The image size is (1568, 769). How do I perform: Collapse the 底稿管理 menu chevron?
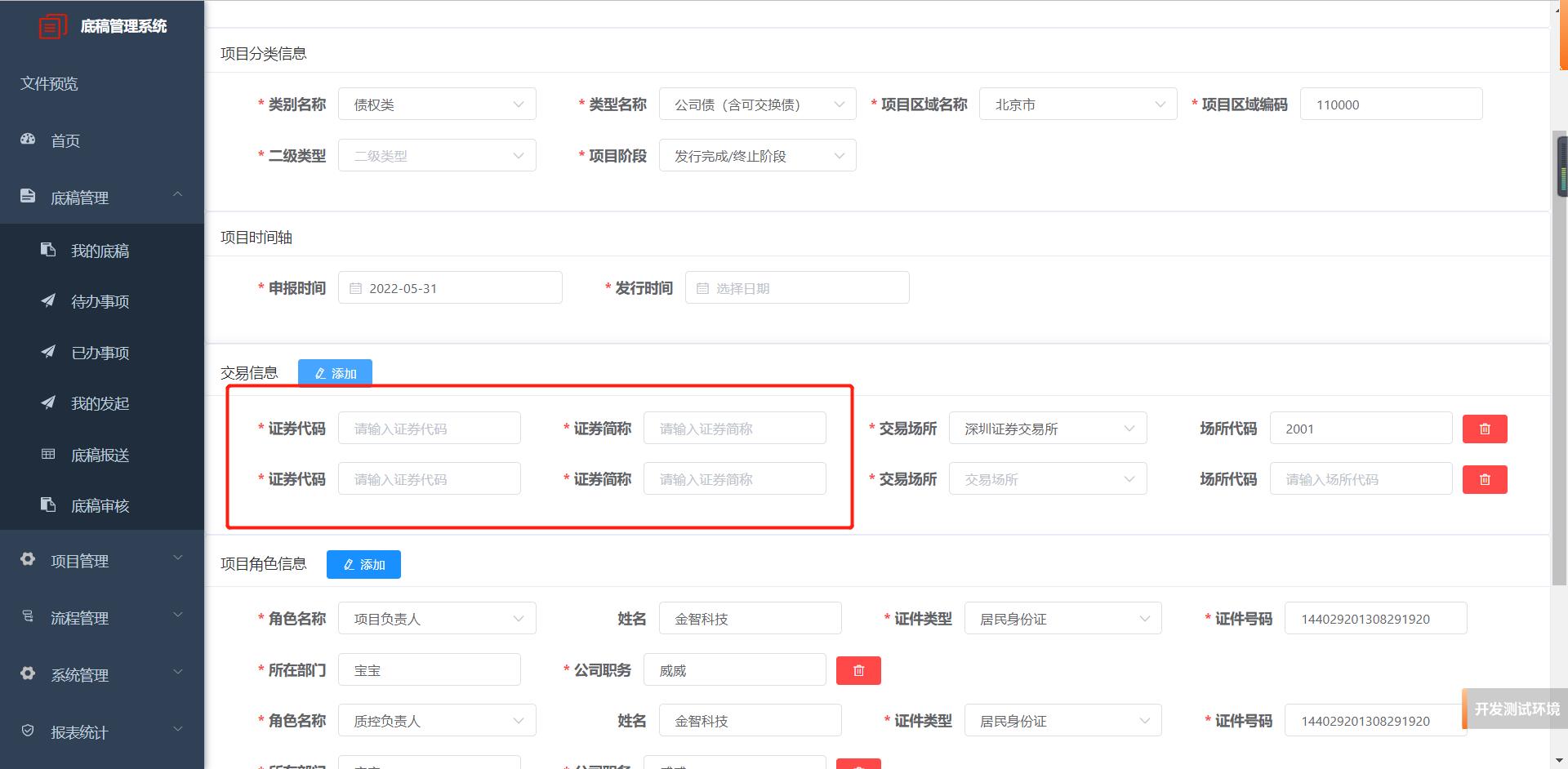[177, 194]
